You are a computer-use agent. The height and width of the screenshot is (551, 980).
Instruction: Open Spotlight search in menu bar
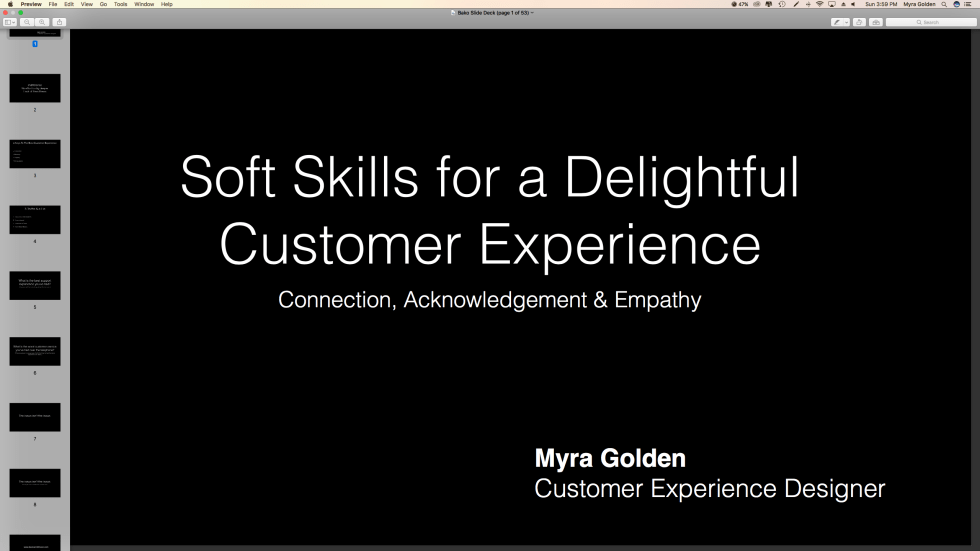944,4
